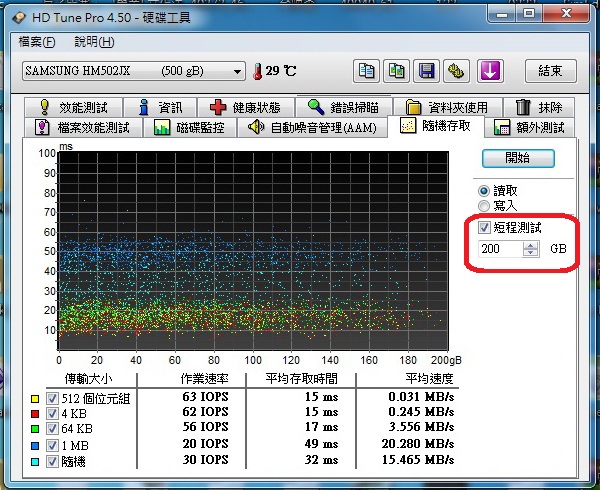Screen dimensions: 600x490
Task: Switch to the 磁碟監控 disk monitor tab
Action: tap(190, 127)
